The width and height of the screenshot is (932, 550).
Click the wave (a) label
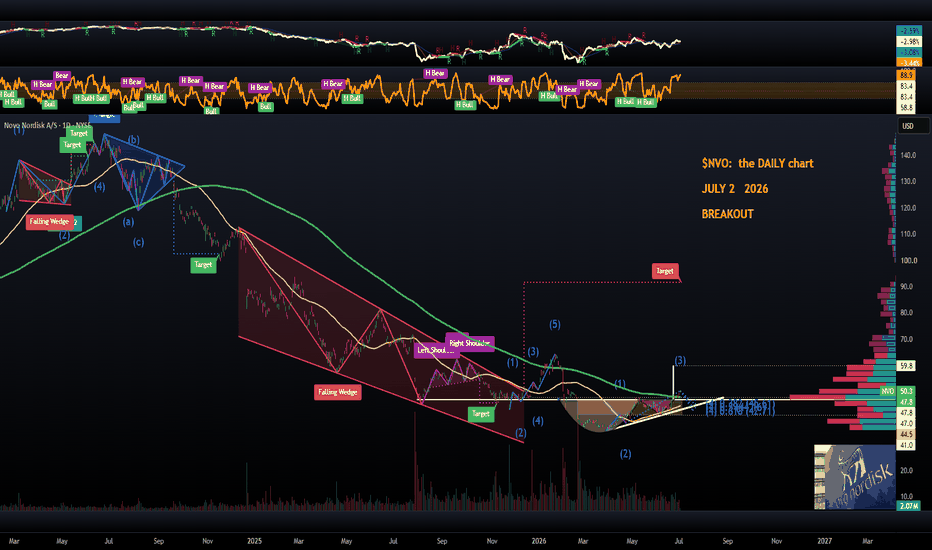[x=128, y=222]
